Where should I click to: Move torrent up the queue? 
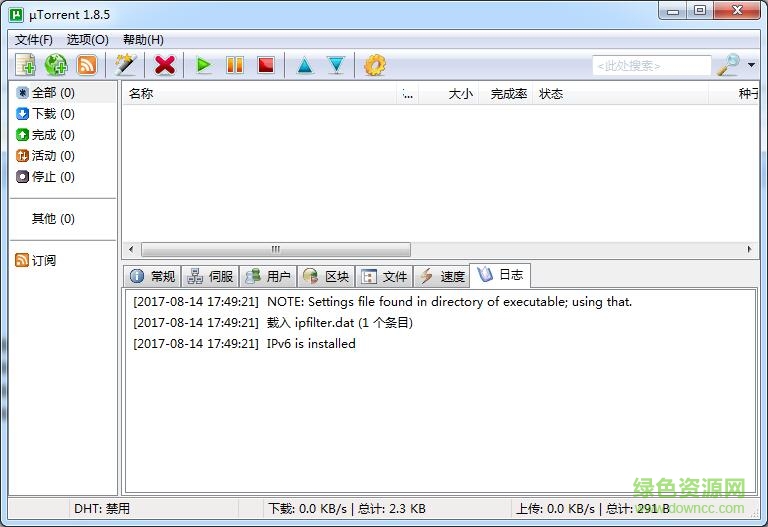305,65
